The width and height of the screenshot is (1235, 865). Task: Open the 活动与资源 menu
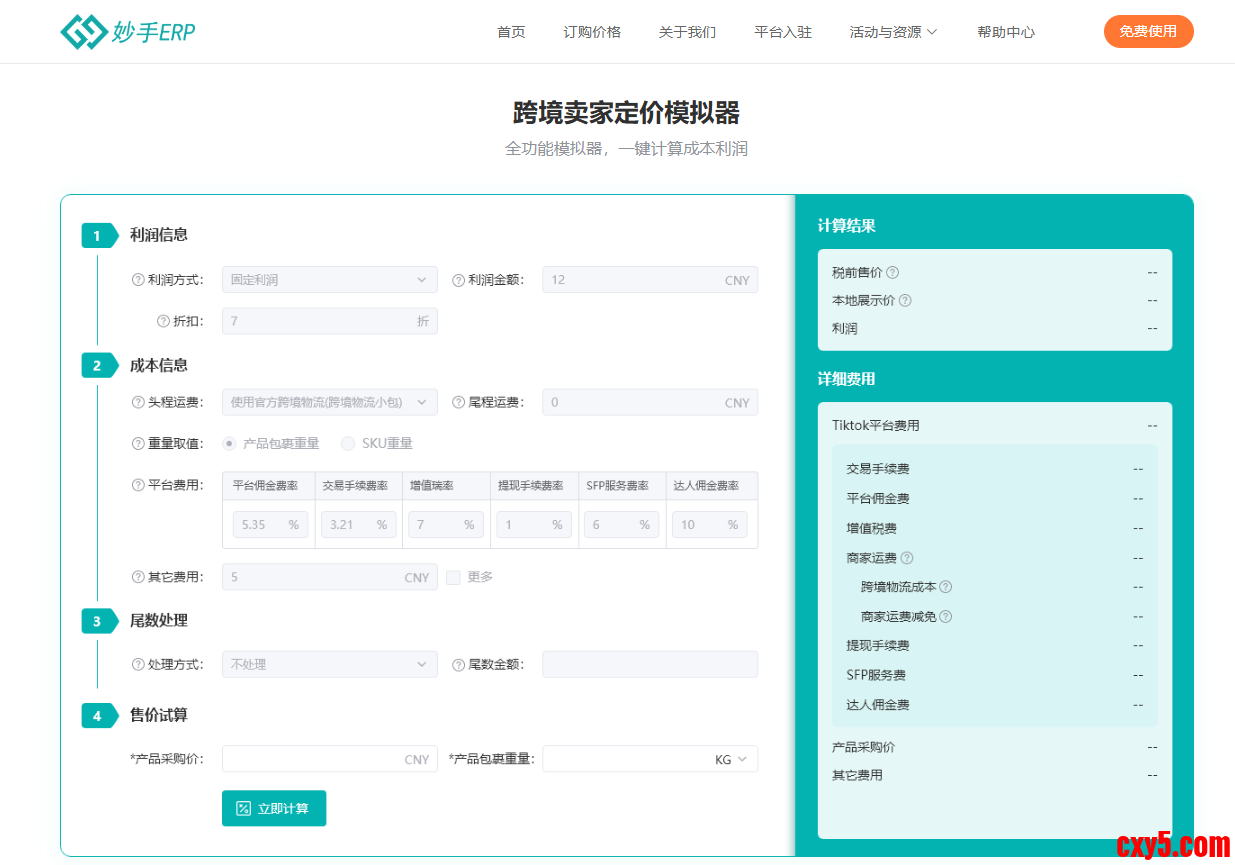tap(892, 32)
